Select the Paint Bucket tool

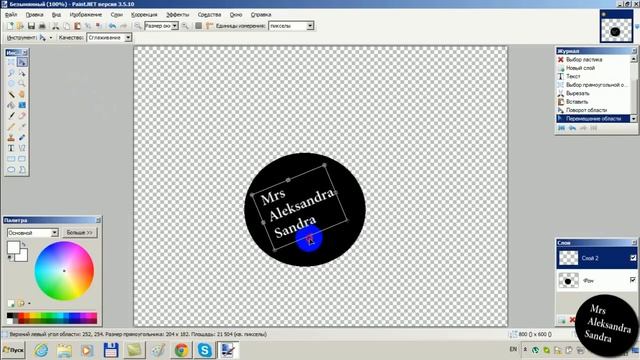click(11, 105)
